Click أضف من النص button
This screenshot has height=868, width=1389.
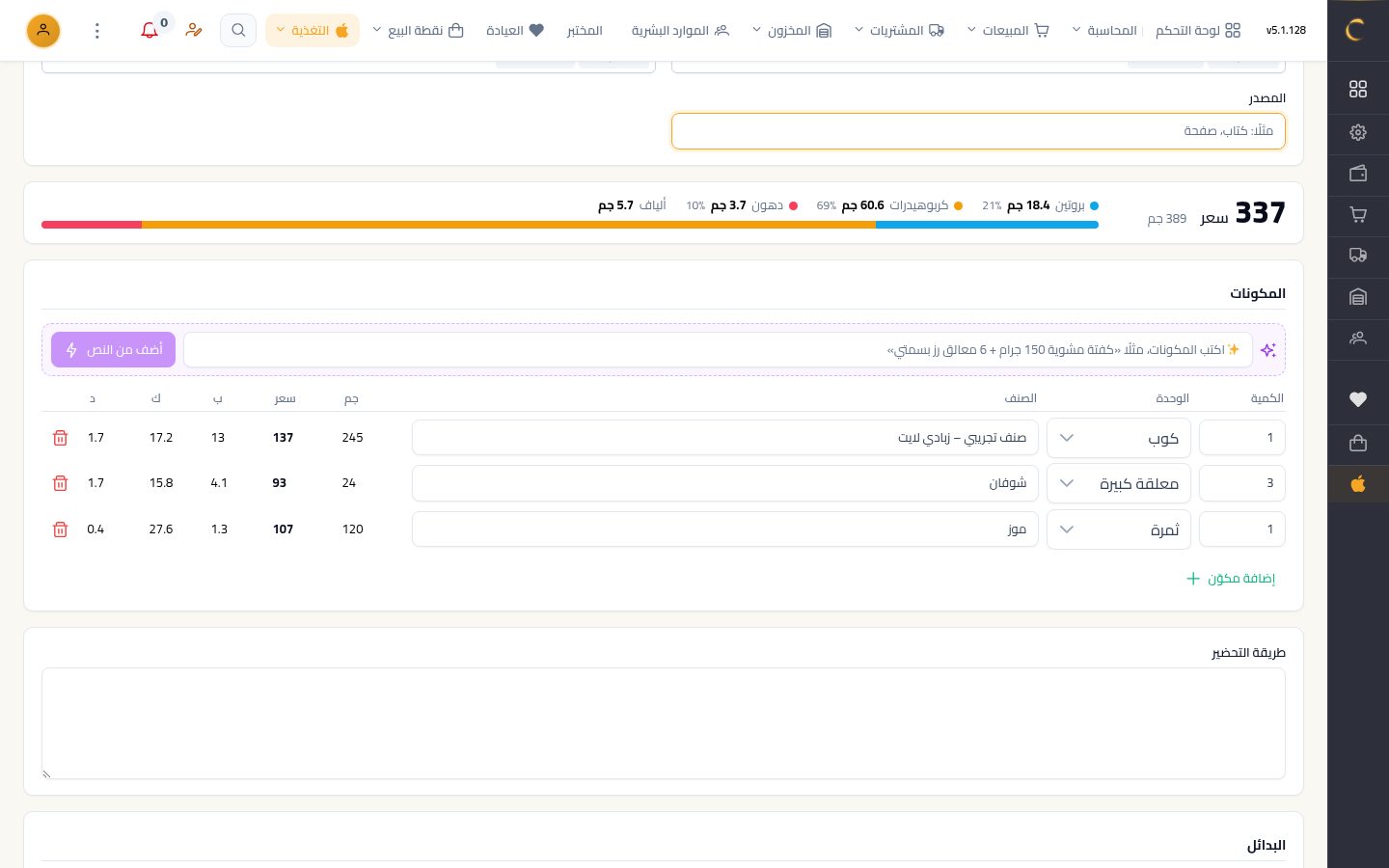click(x=114, y=350)
